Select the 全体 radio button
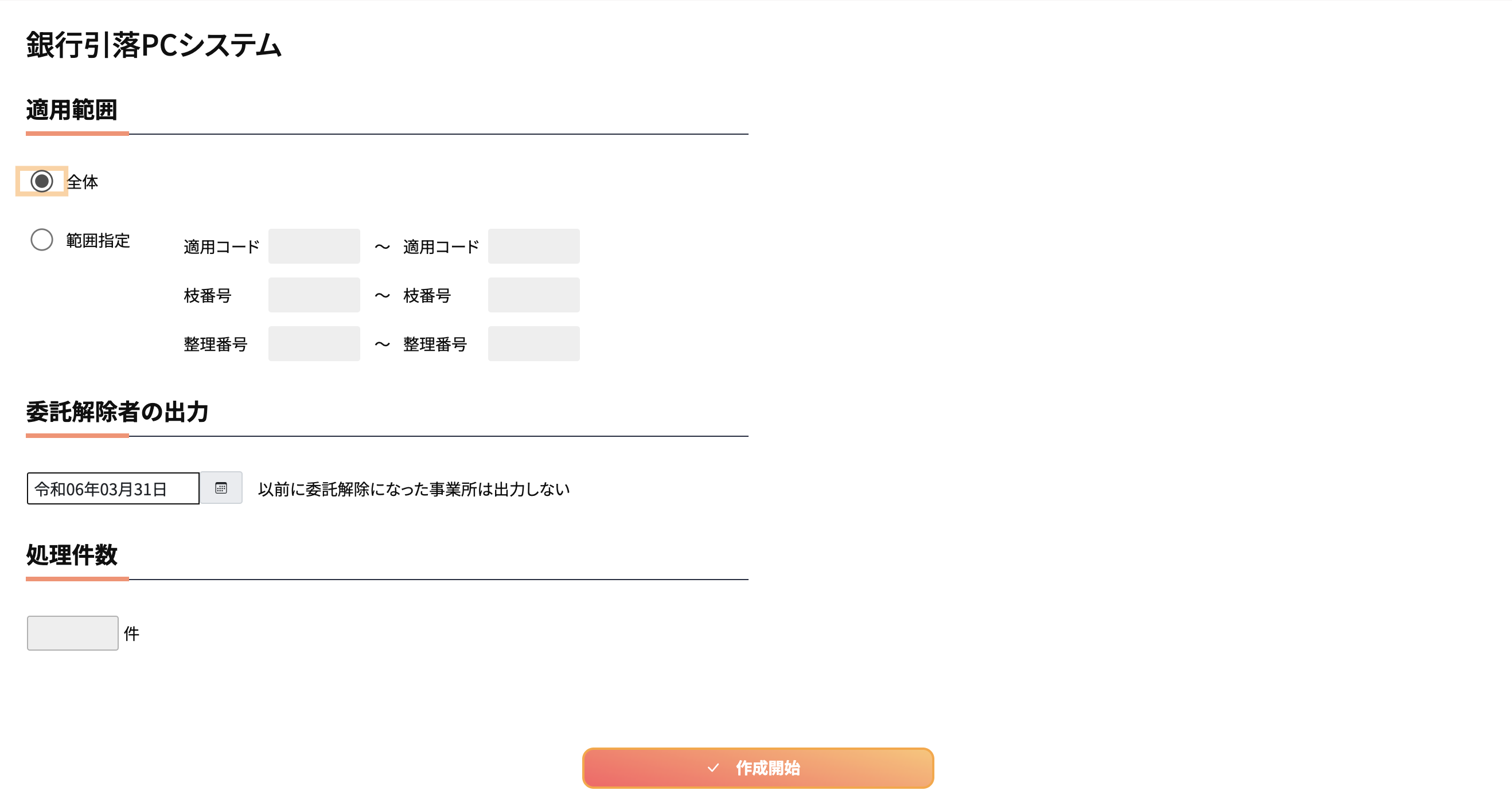 [42, 181]
